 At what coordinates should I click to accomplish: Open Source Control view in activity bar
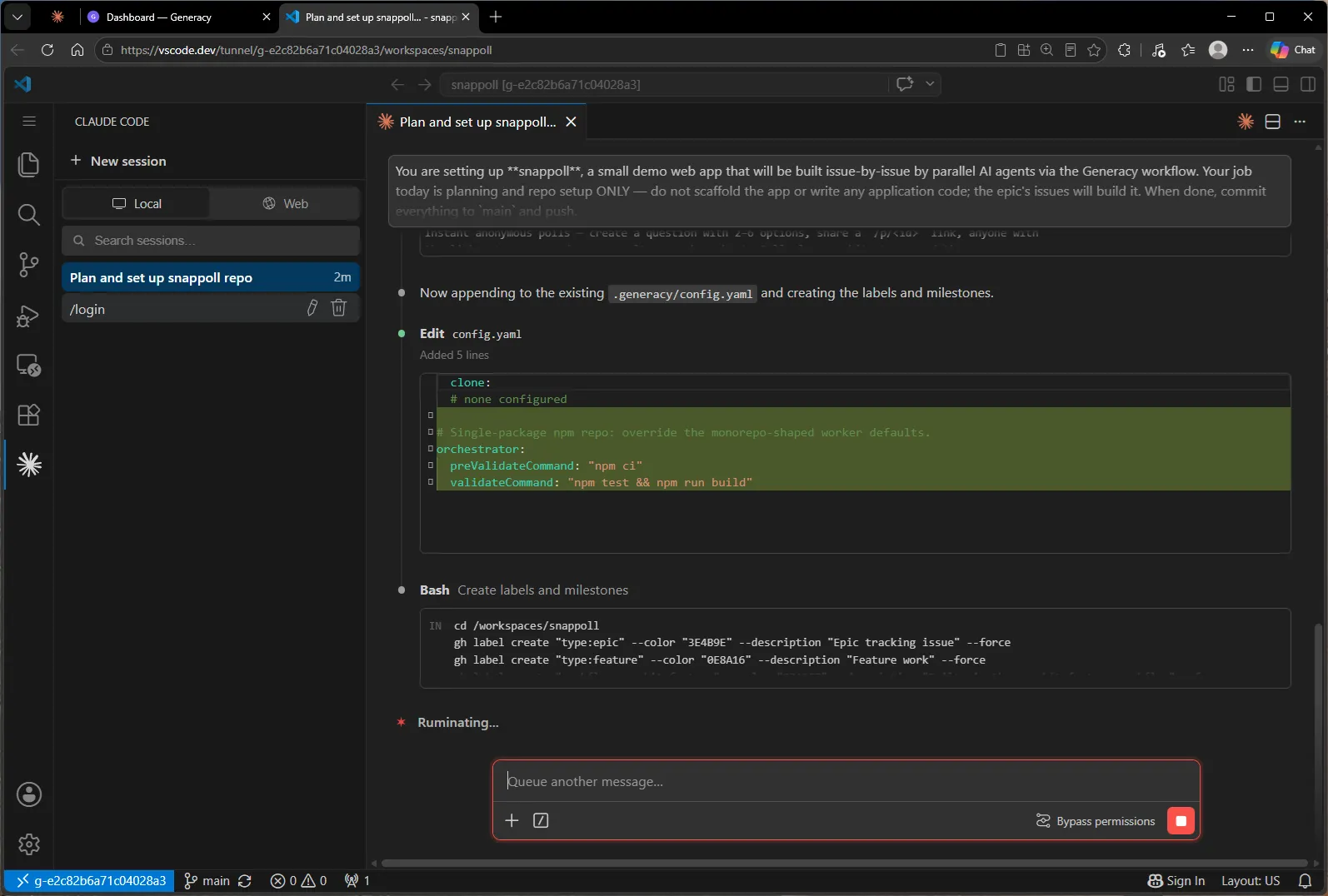click(x=28, y=265)
